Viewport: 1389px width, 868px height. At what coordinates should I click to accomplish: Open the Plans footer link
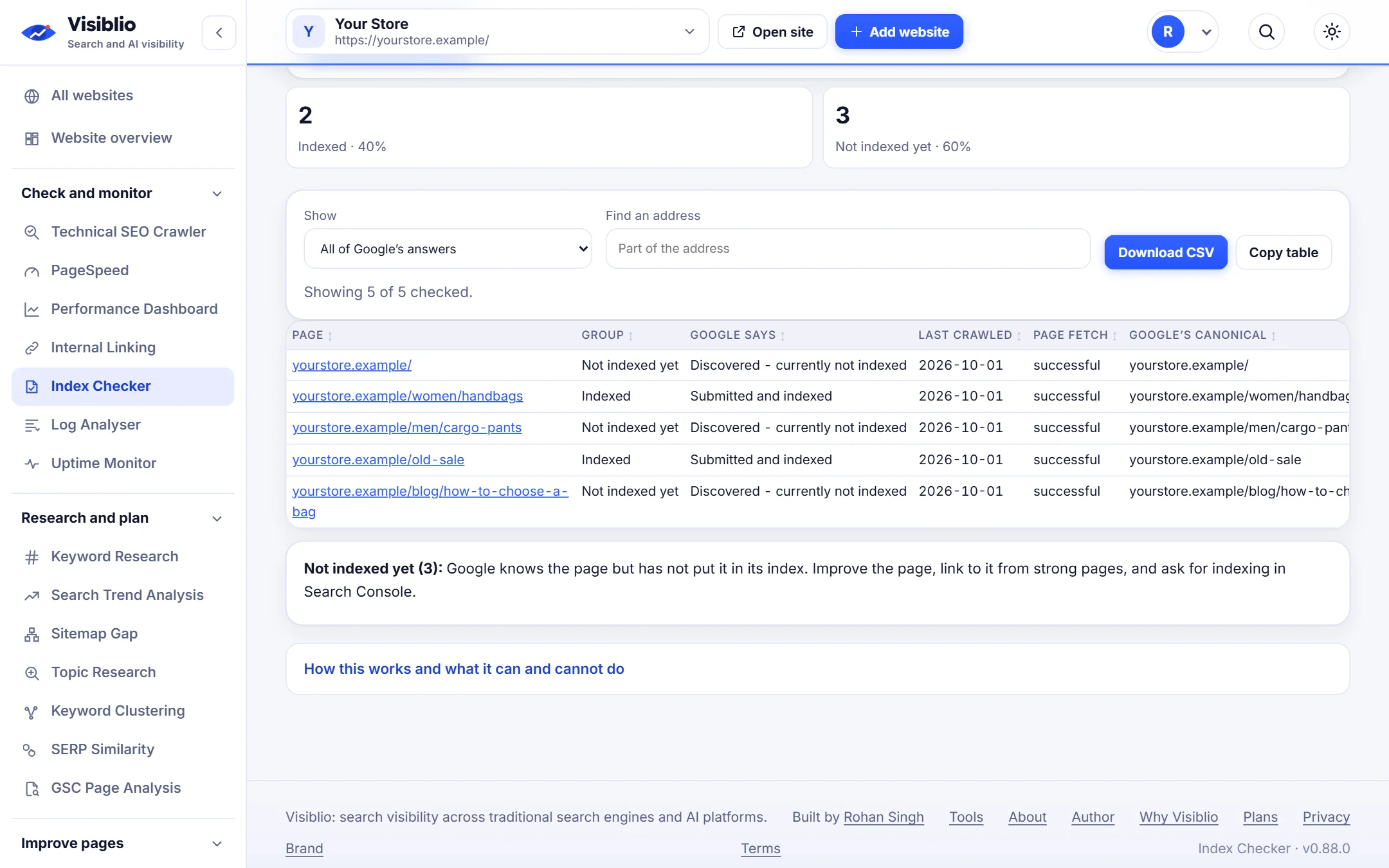[x=1260, y=817]
